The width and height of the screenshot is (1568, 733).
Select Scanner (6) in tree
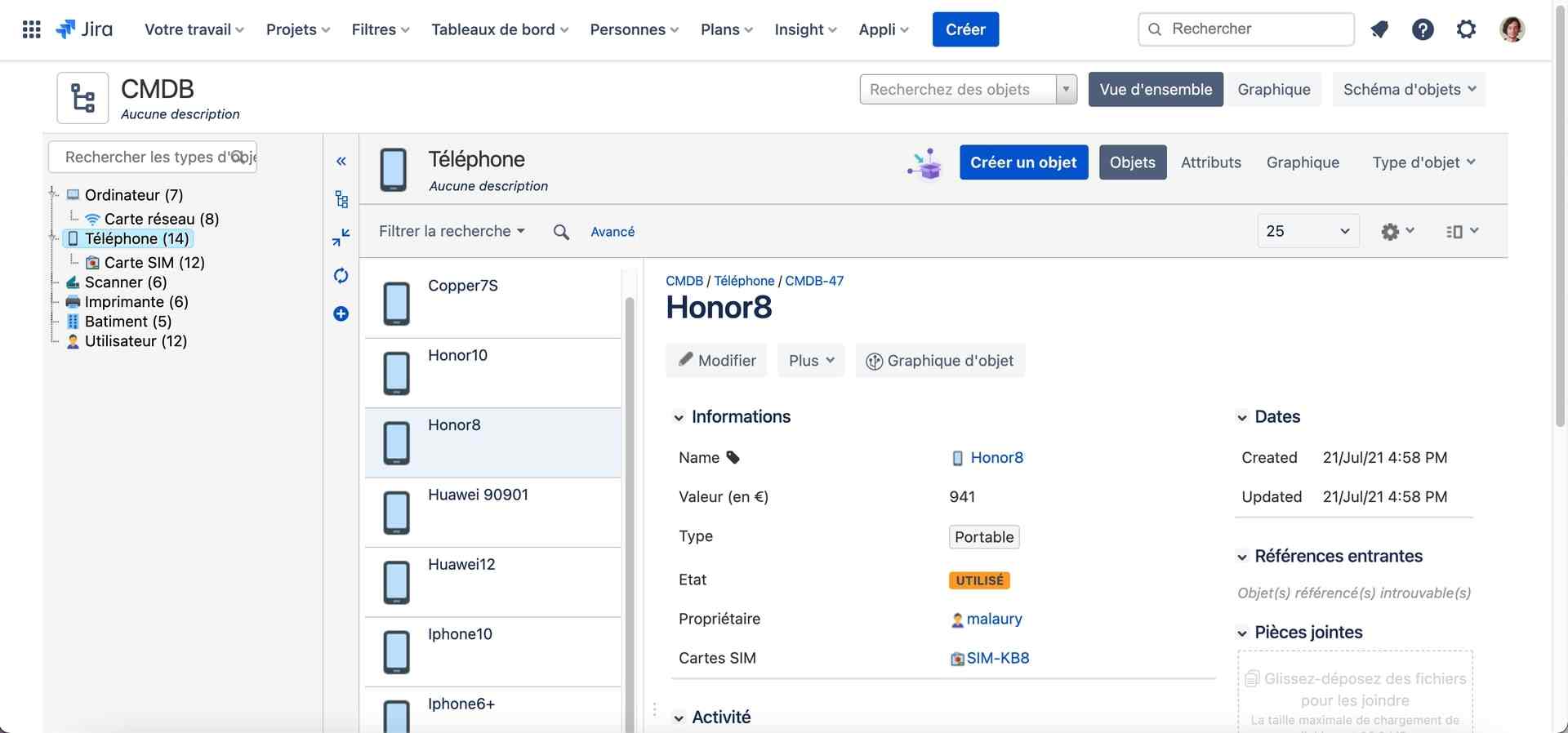click(126, 282)
